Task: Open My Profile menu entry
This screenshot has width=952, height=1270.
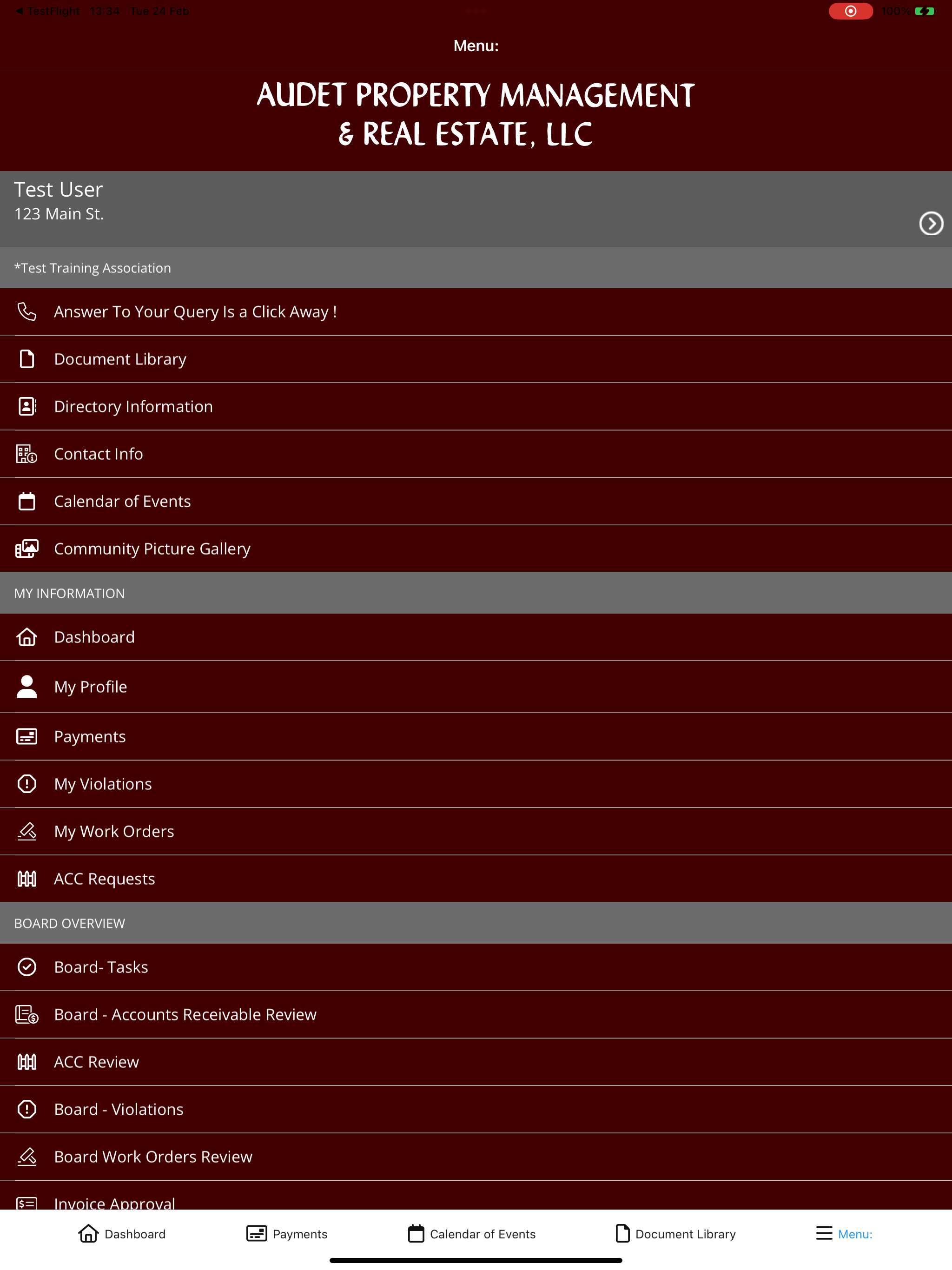Action: pyautogui.click(x=476, y=687)
